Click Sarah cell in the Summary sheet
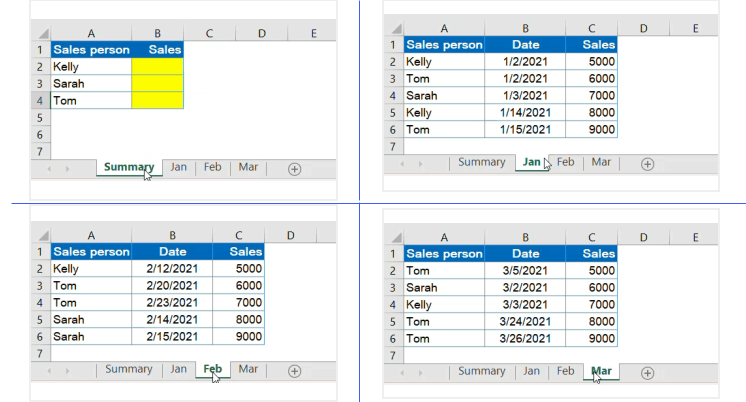The height and width of the screenshot is (402, 746). point(91,84)
